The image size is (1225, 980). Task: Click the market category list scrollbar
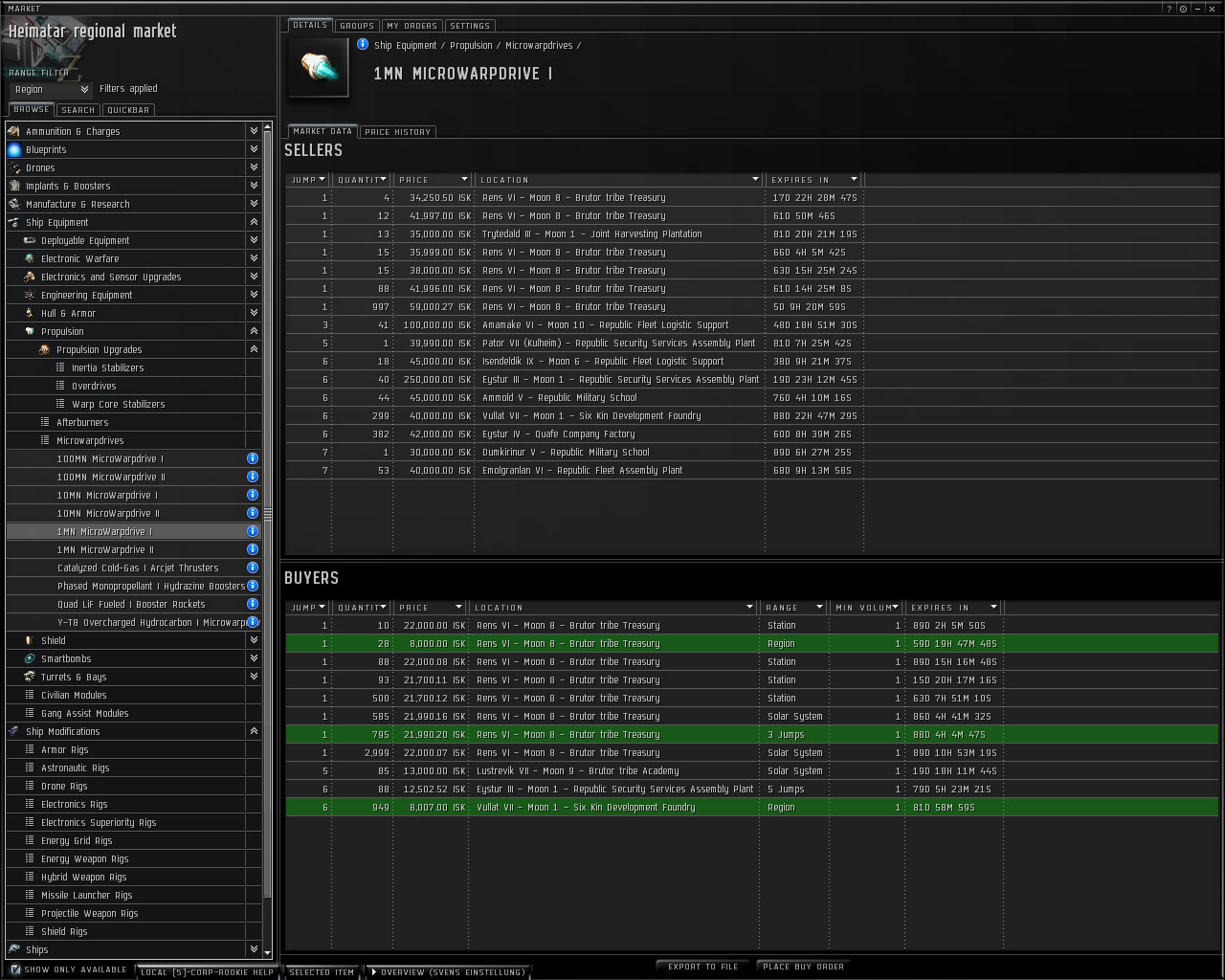click(x=268, y=514)
